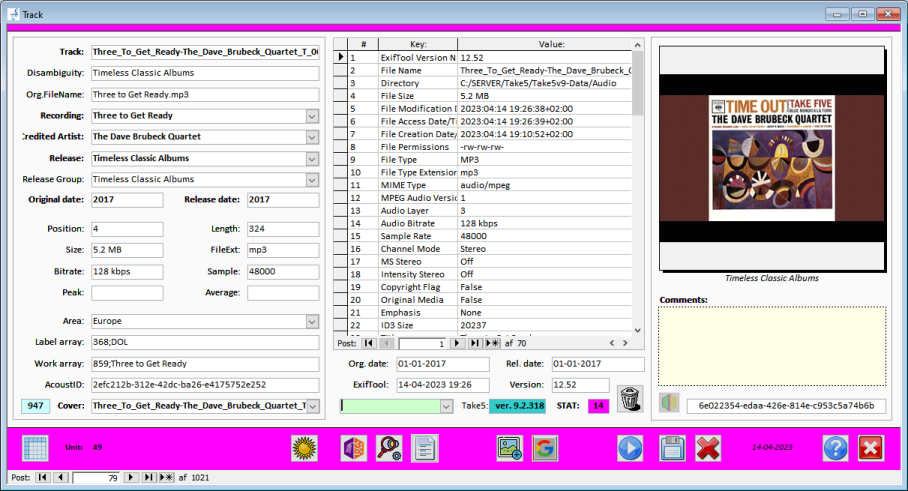Open help with blue question mark

(836, 448)
